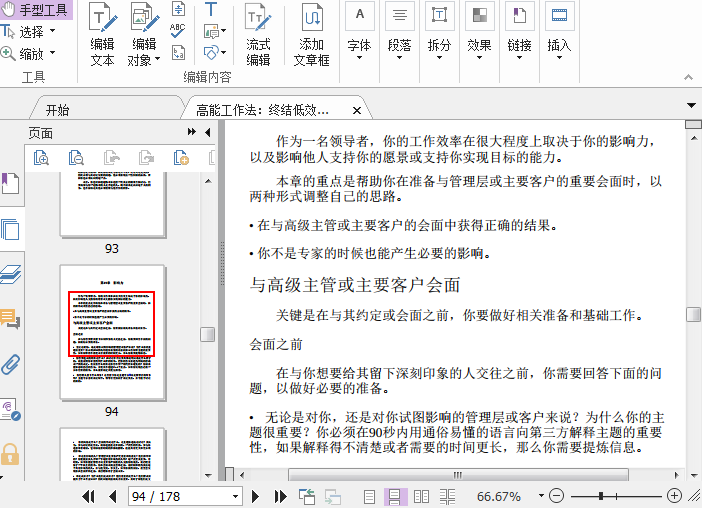Open the Comments side panel
Screen dimensions: 702x508
(x=10, y=319)
